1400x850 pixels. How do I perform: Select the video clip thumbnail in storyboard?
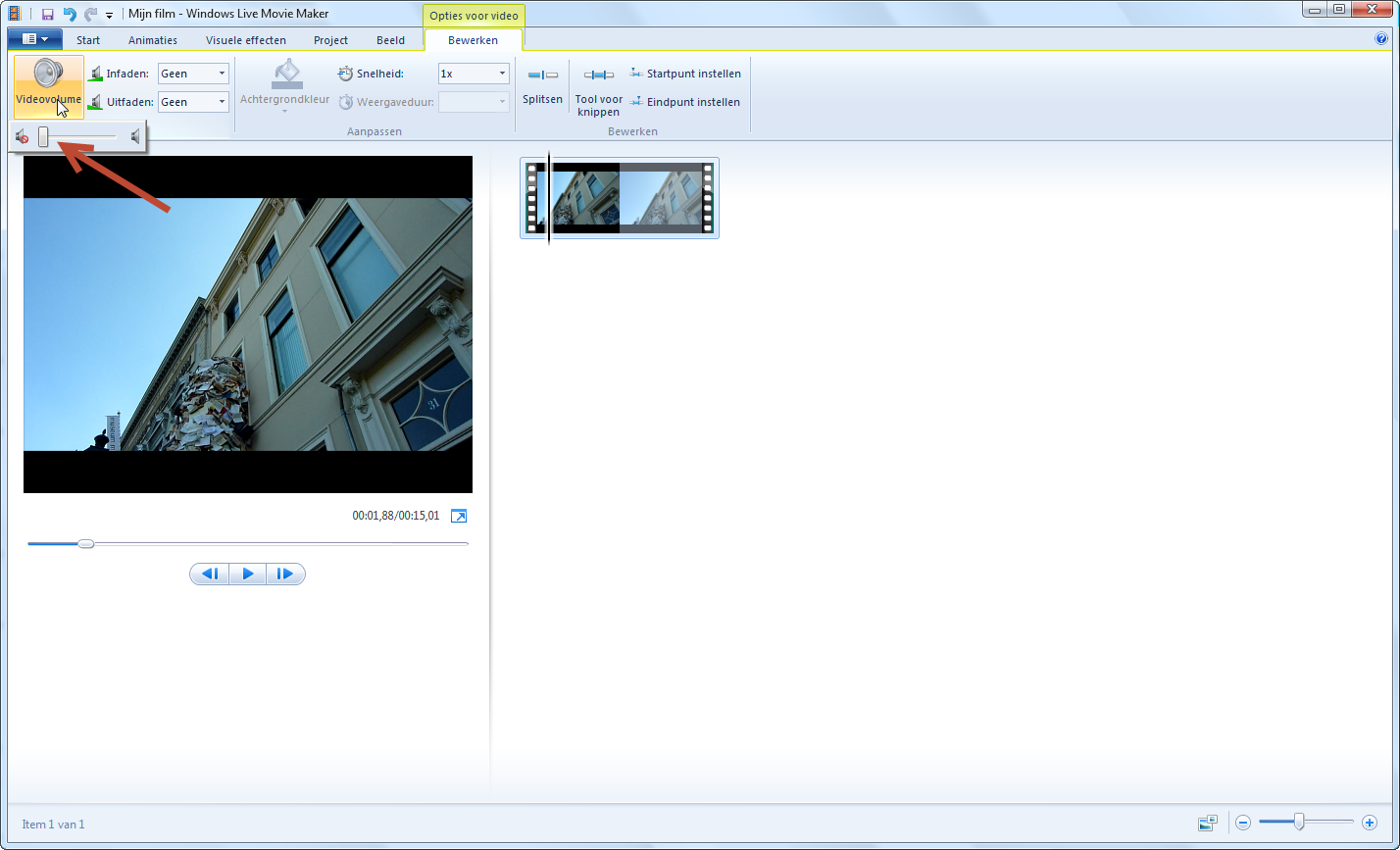(620, 198)
